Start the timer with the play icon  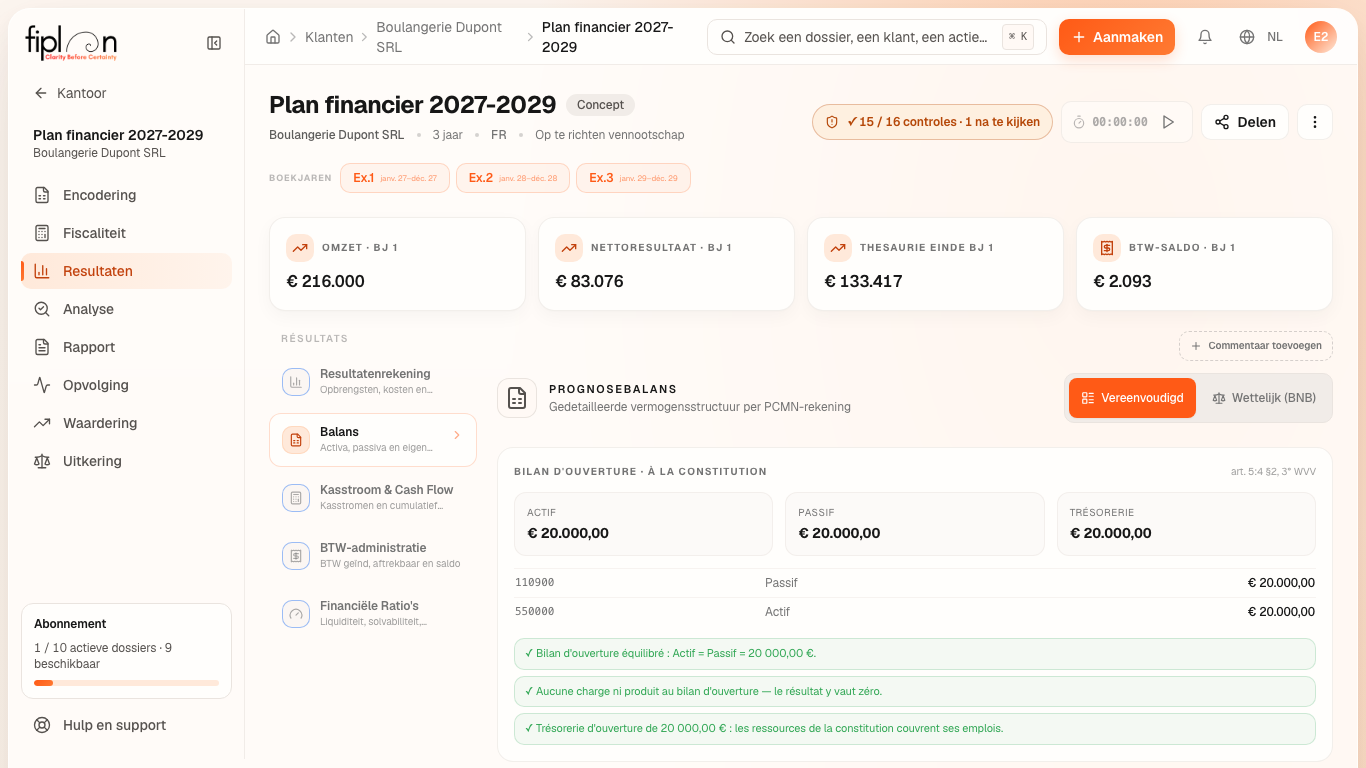point(1168,122)
